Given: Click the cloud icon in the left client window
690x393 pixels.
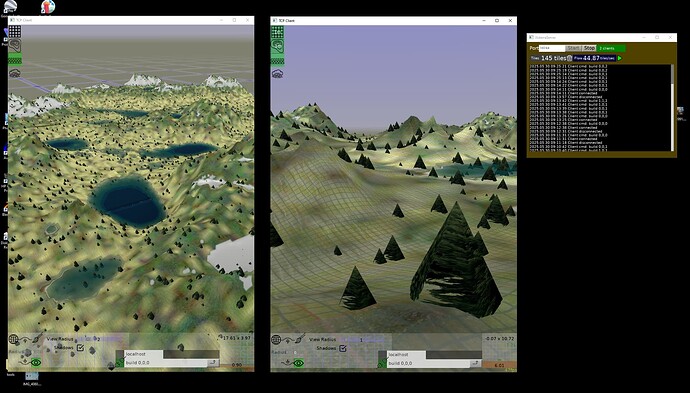Looking at the screenshot, I should click(x=15, y=73).
